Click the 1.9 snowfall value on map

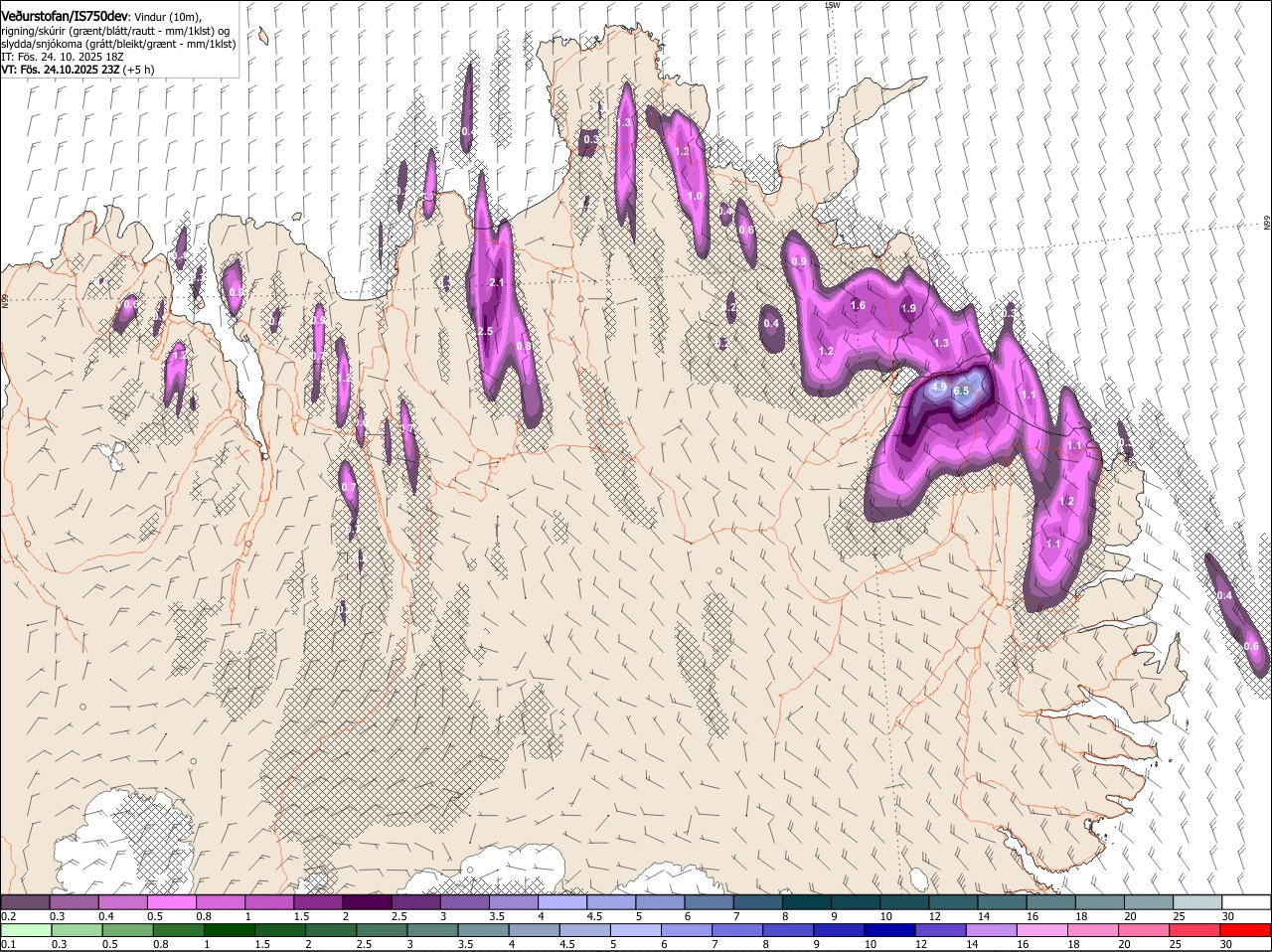(908, 309)
